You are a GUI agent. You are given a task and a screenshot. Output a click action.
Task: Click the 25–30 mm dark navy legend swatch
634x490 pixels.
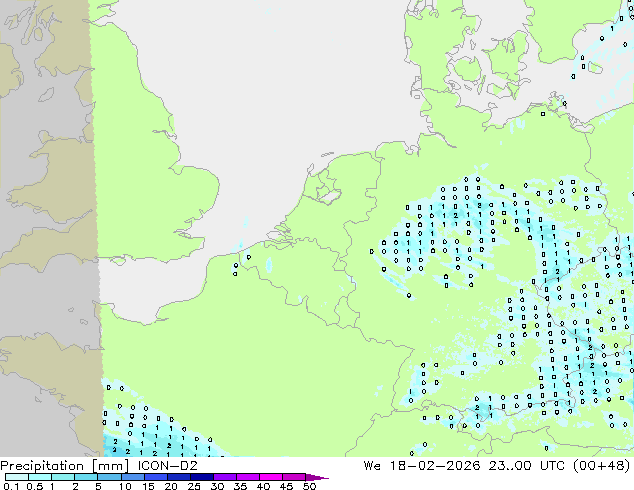[202, 477]
